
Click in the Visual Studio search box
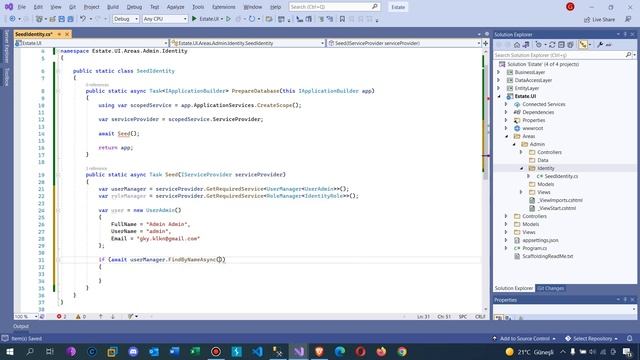(x=334, y=7)
